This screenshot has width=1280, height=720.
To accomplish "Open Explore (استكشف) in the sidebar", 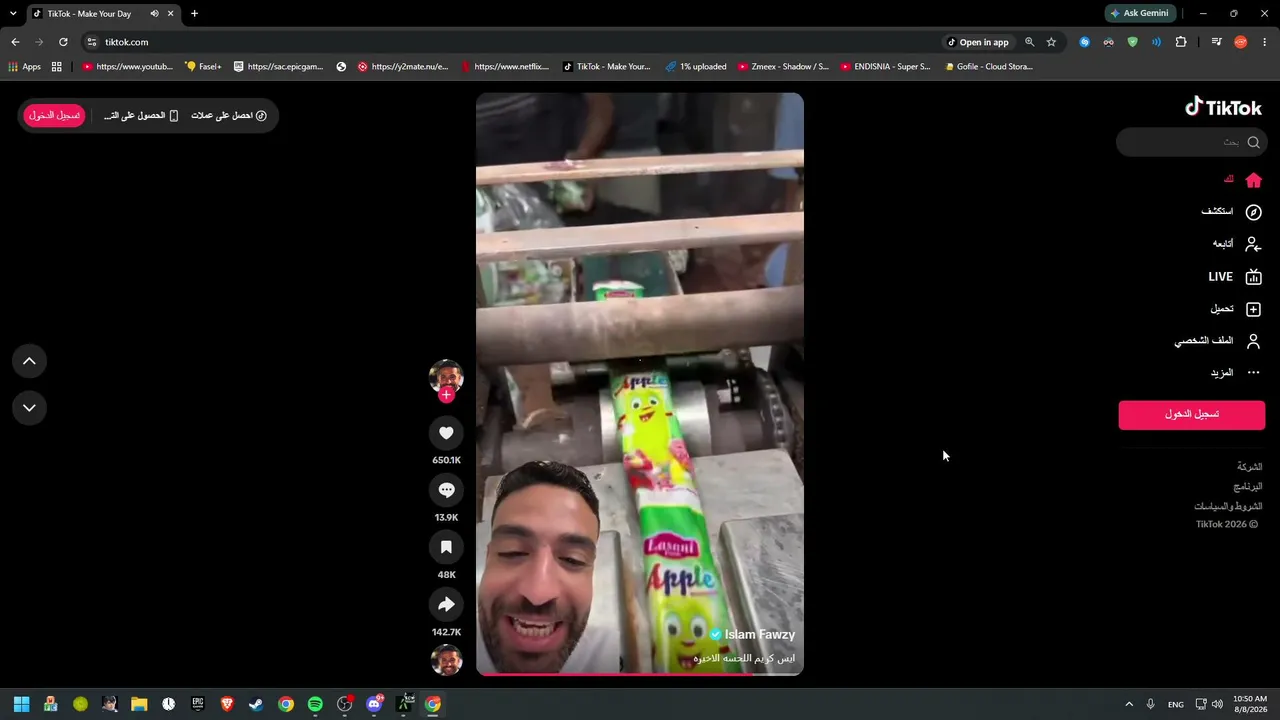I will point(1231,212).
